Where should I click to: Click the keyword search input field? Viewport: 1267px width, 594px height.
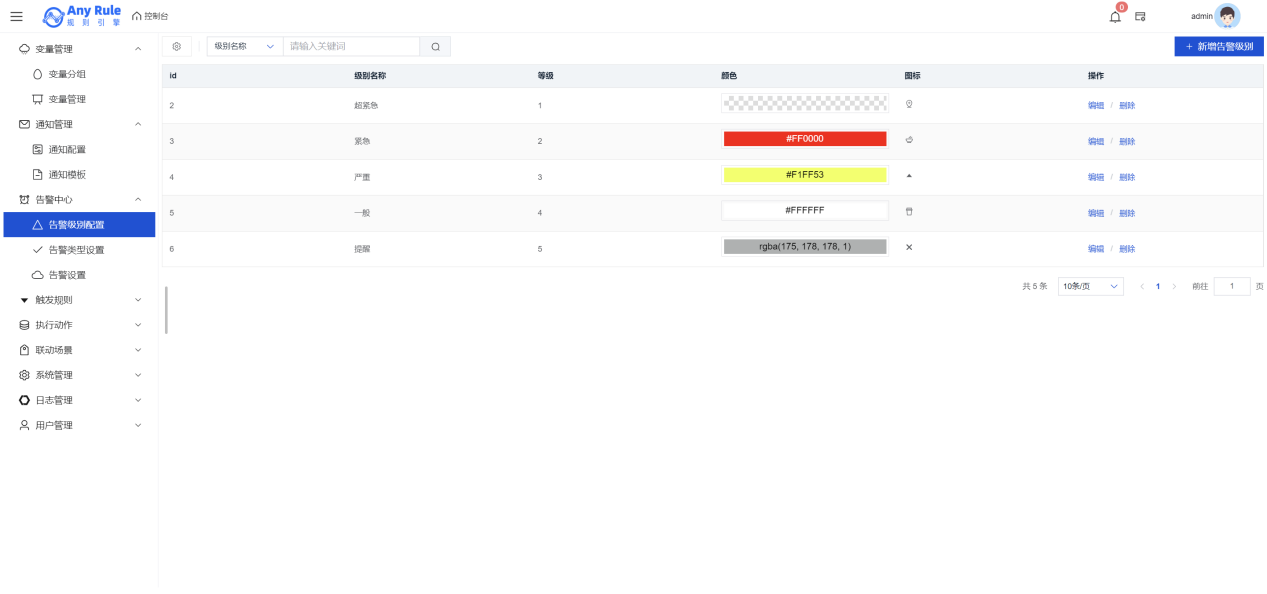(351, 46)
